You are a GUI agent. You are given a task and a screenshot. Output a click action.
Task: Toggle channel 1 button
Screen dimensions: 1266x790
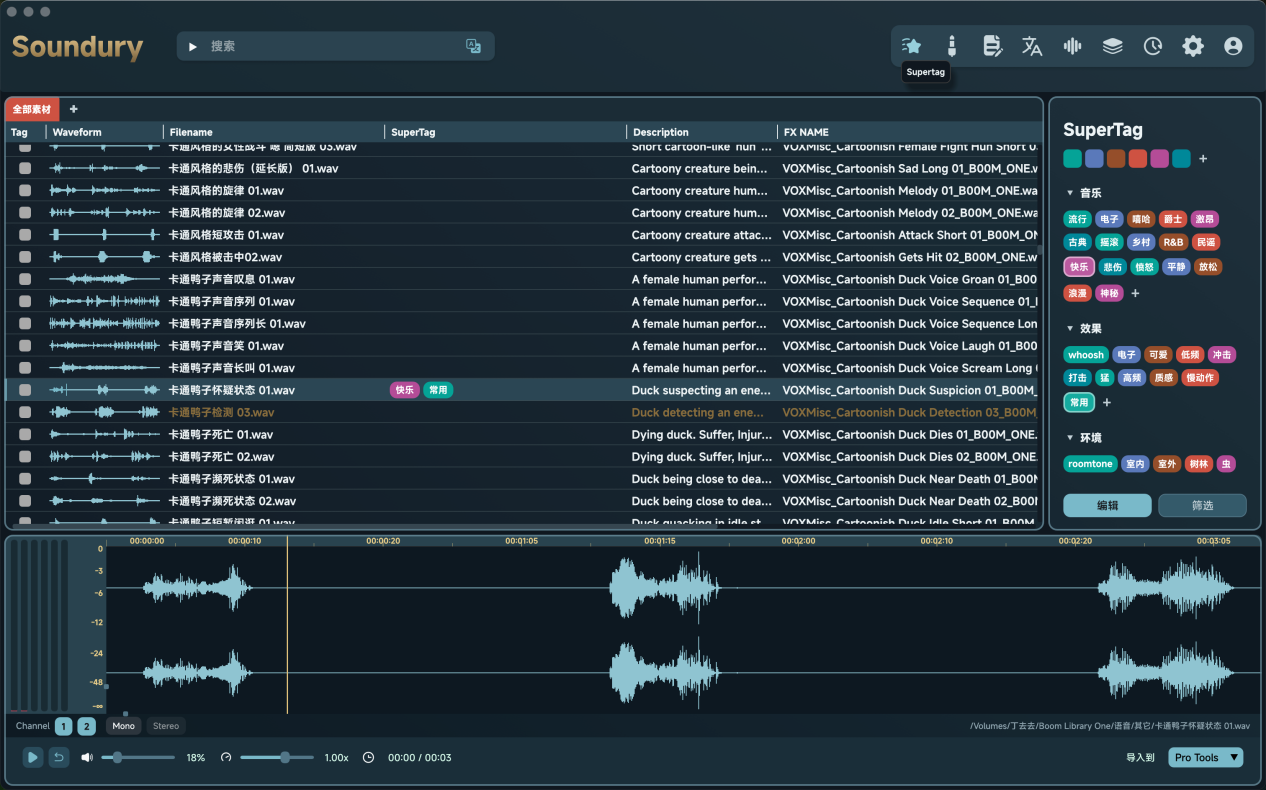tap(63, 726)
